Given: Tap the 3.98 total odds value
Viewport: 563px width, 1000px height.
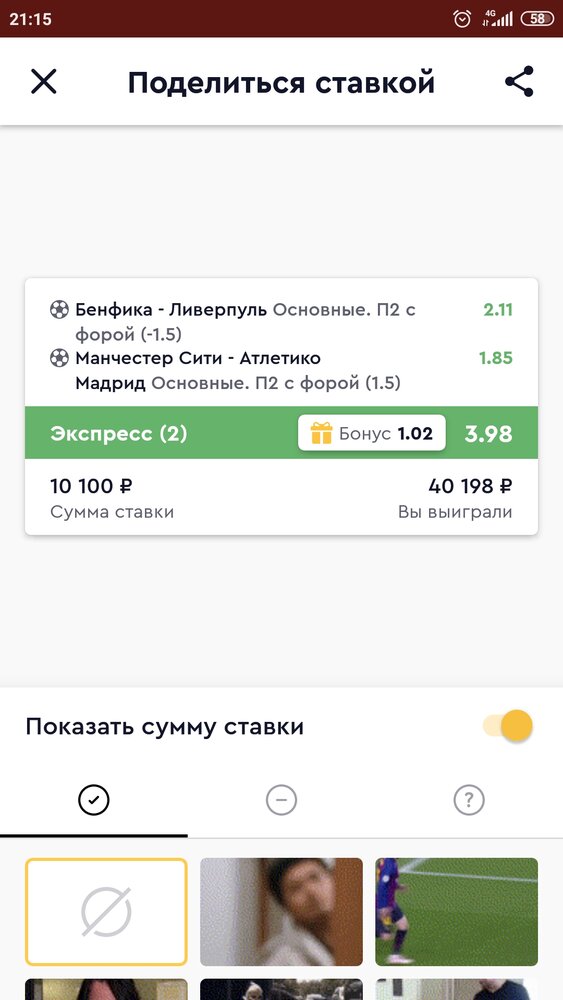Looking at the screenshot, I should click(x=488, y=434).
